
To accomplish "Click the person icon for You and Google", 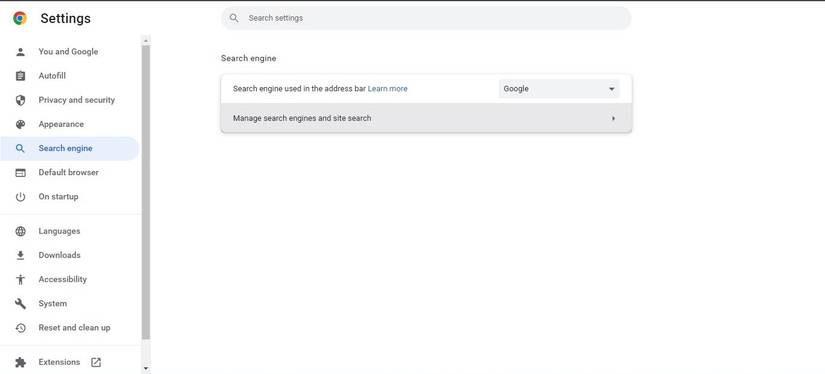I will (x=21, y=52).
